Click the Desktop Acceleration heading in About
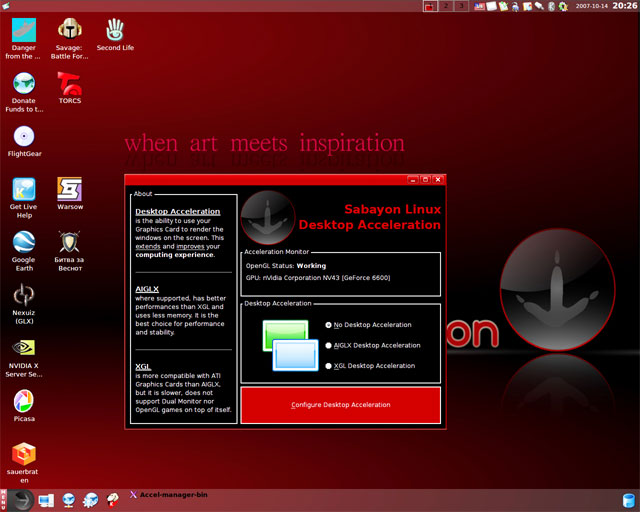Viewport: 640px width, 512px height. tap(178, 211)
